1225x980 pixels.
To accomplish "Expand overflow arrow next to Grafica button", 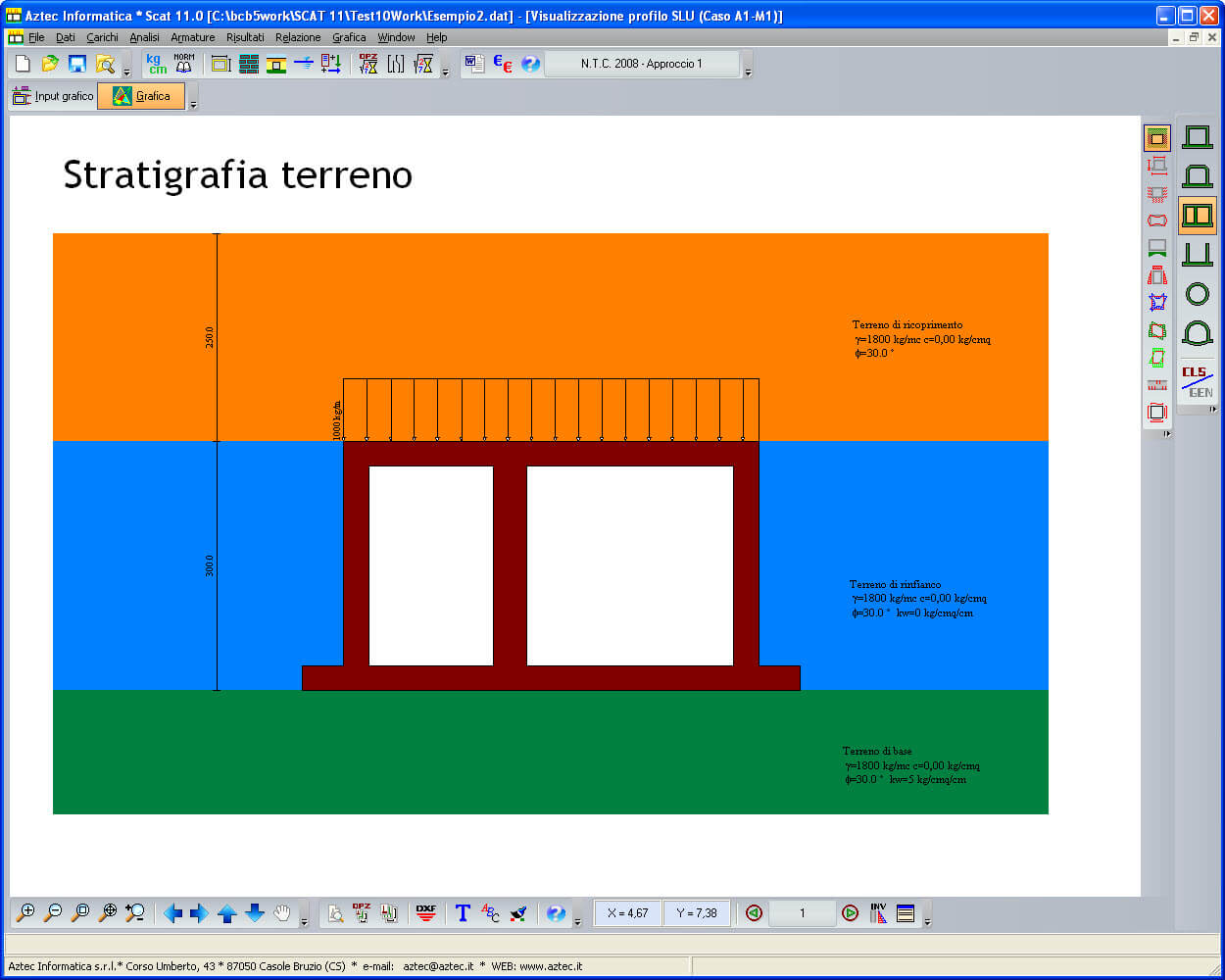I will tap(193, 104).
